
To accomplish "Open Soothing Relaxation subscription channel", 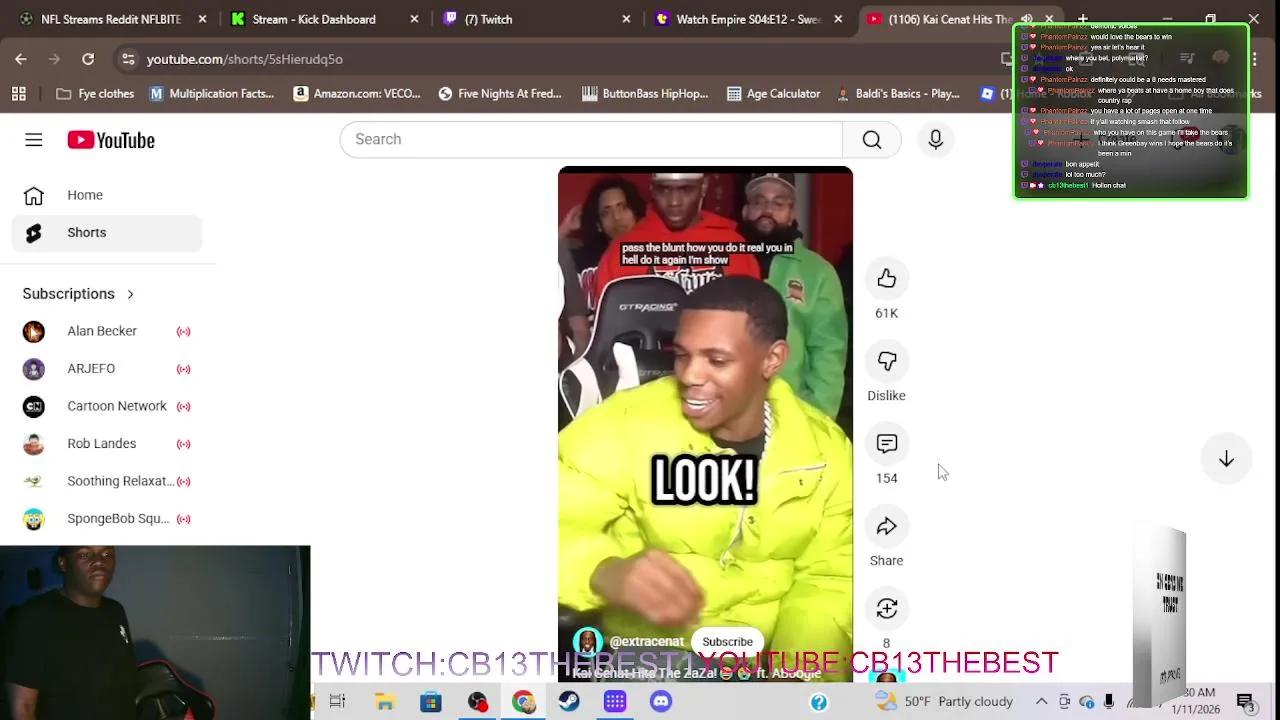I will click(107, 481).
